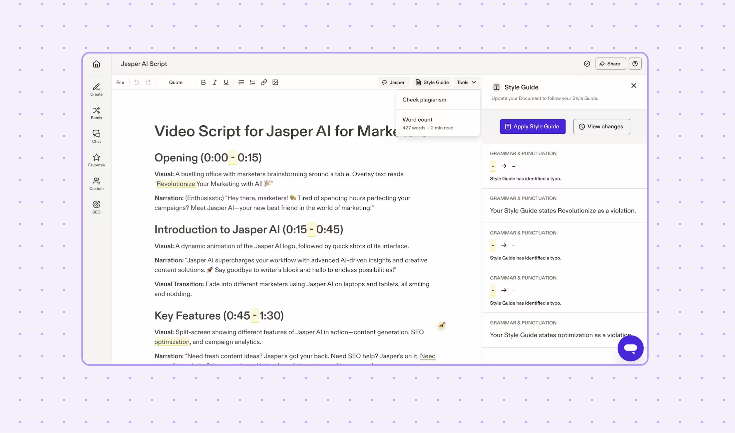
Task: Toggle italic formatting
Action: pos(215,82)
